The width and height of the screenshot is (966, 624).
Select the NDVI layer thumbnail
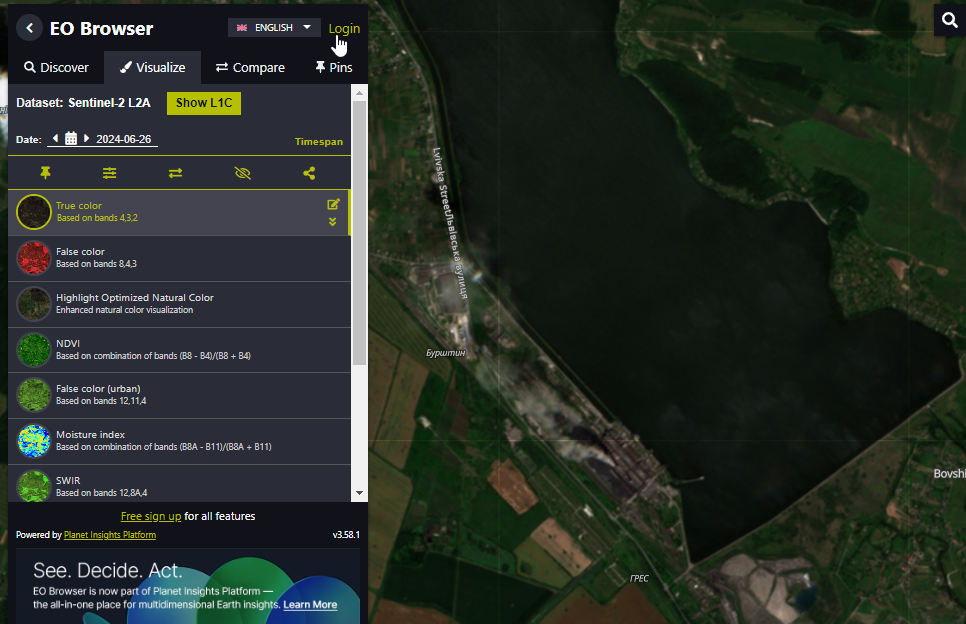pos(34,349)
